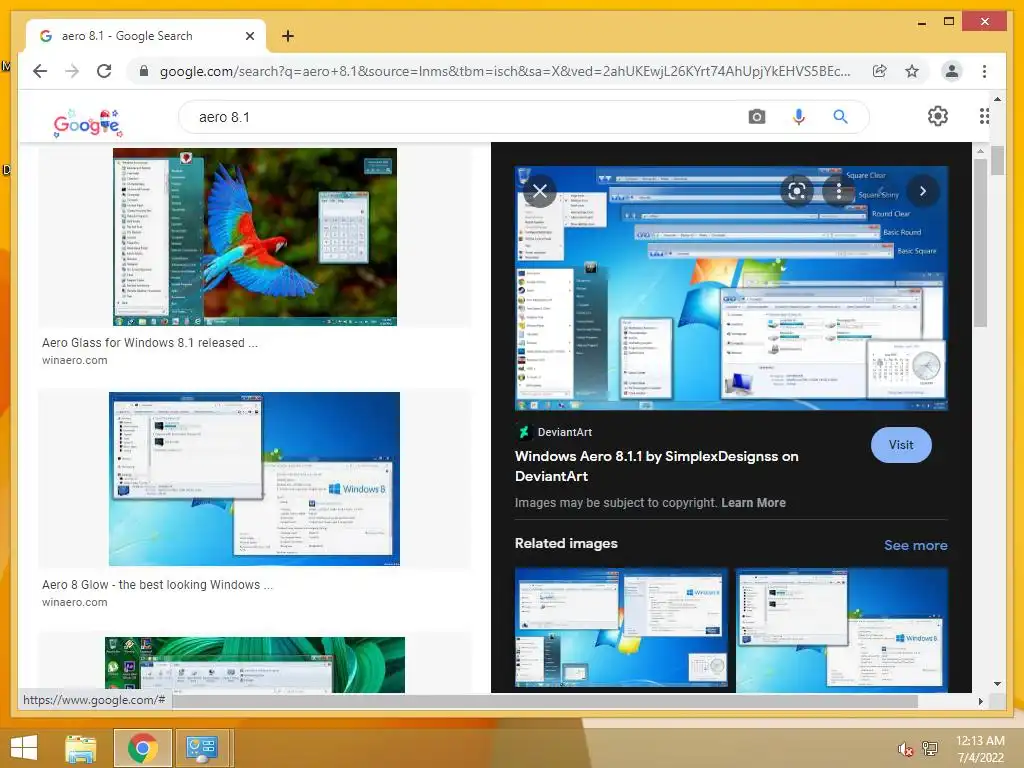Open the Aero Glass parrot thumbnail
Screen dimensions: 1024x768
[255, 236]
